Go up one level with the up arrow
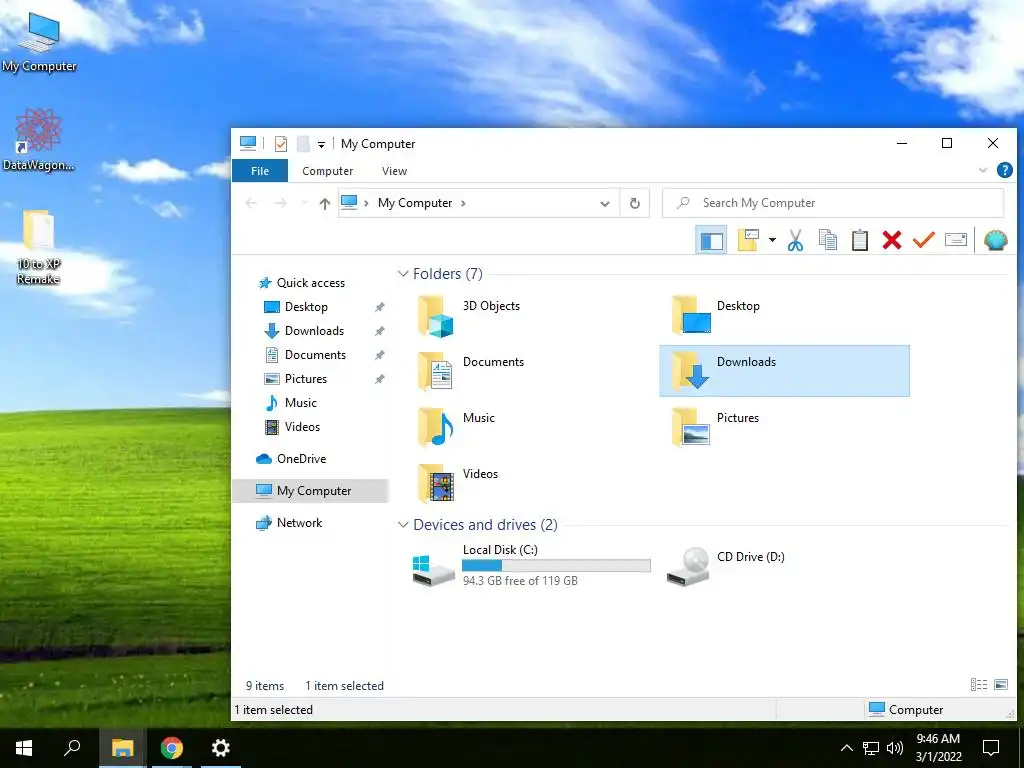1024x768 pixels. click(325, 203)
